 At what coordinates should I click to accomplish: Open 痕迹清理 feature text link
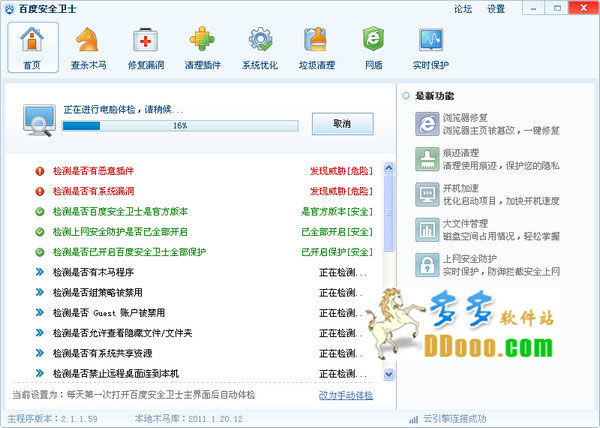click(x=461, y=153)
